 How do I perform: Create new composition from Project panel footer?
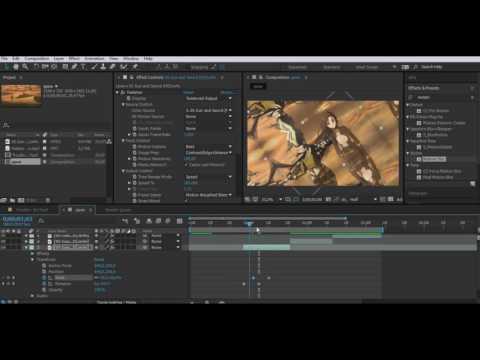[21, 200]
